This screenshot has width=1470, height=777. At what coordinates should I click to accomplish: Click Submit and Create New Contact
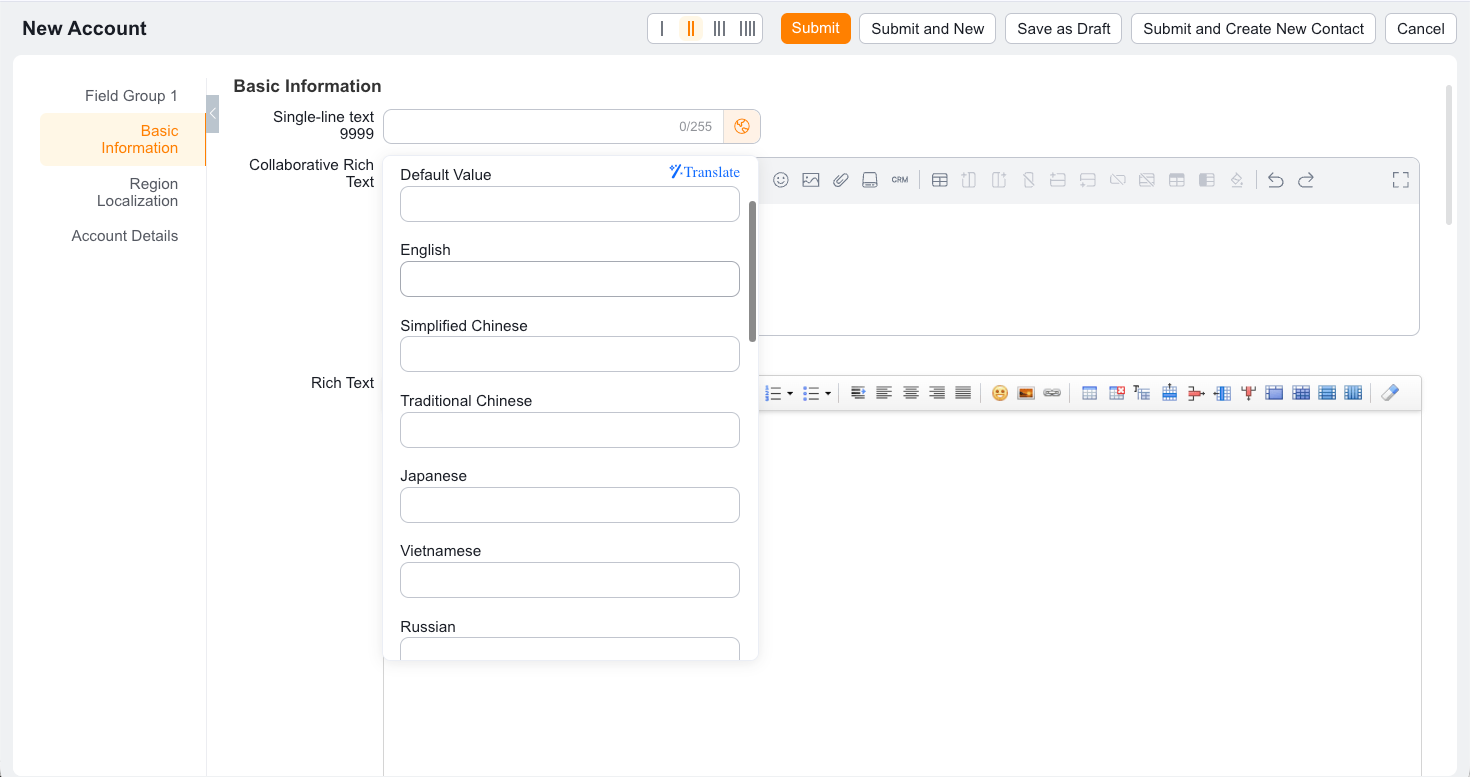point(1253,28)
